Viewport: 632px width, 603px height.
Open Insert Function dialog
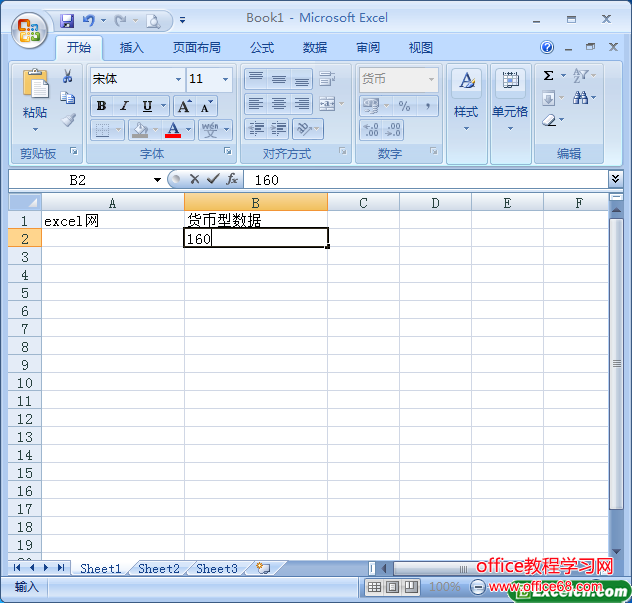point(232,179)
